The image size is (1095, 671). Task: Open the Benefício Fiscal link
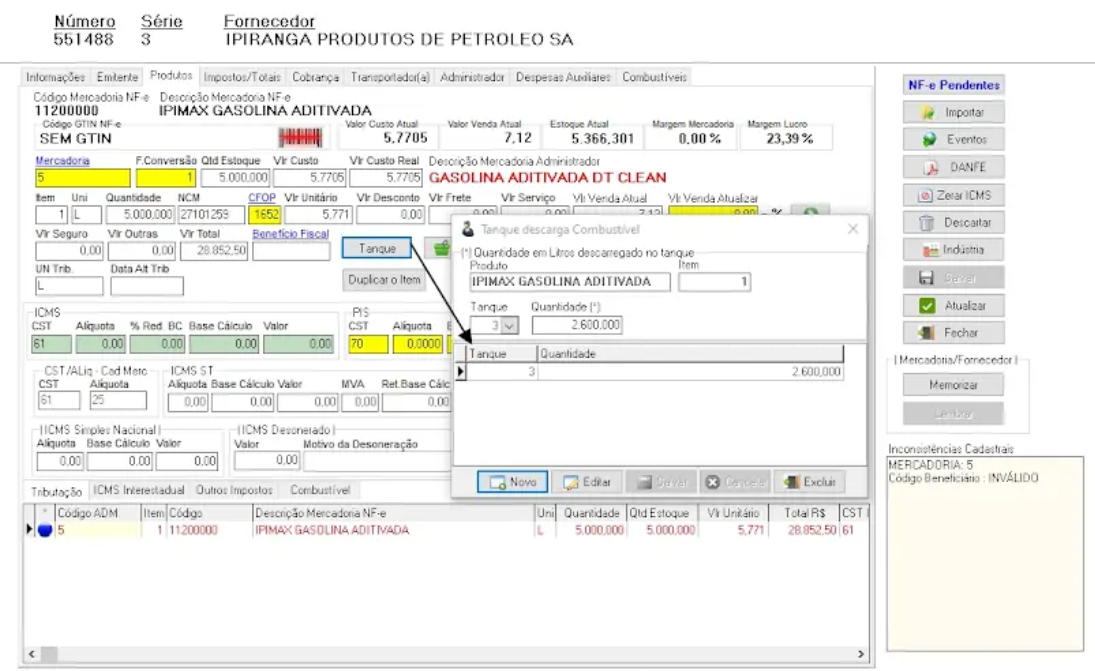point(291,234)
